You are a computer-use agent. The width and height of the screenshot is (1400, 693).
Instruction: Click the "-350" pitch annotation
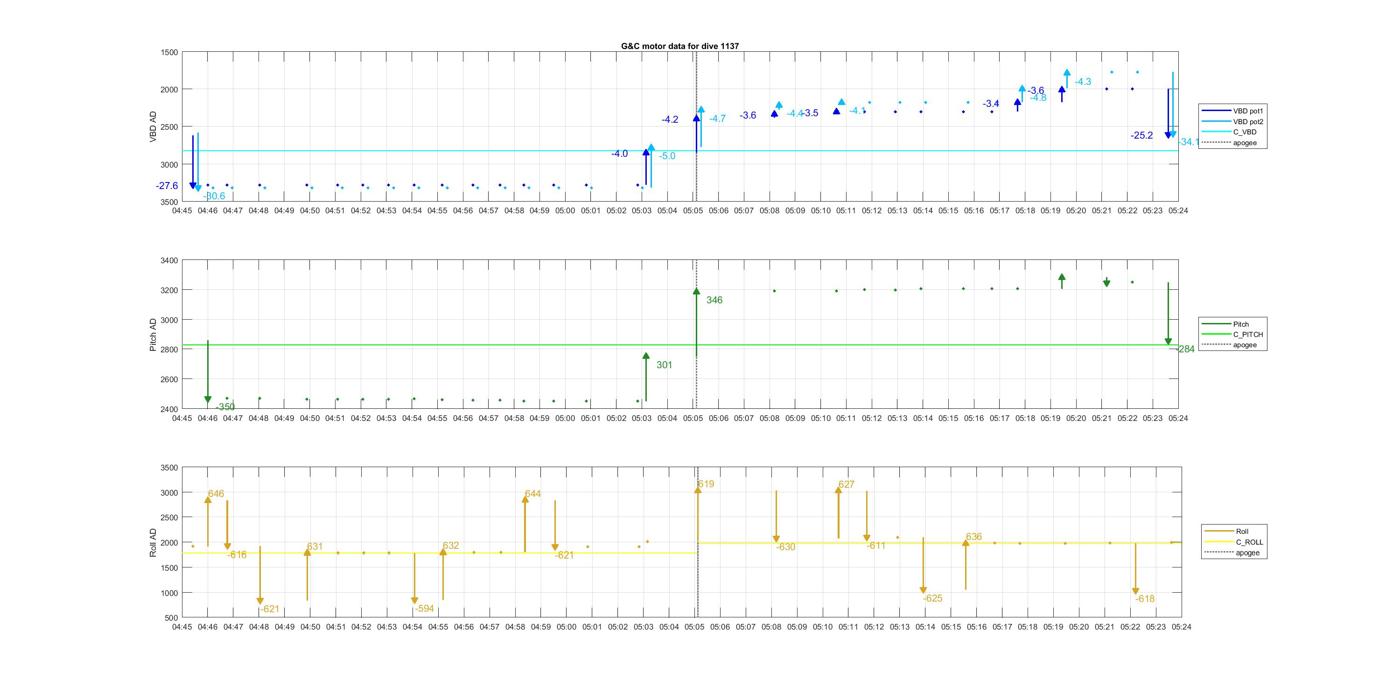click(225, 407)
